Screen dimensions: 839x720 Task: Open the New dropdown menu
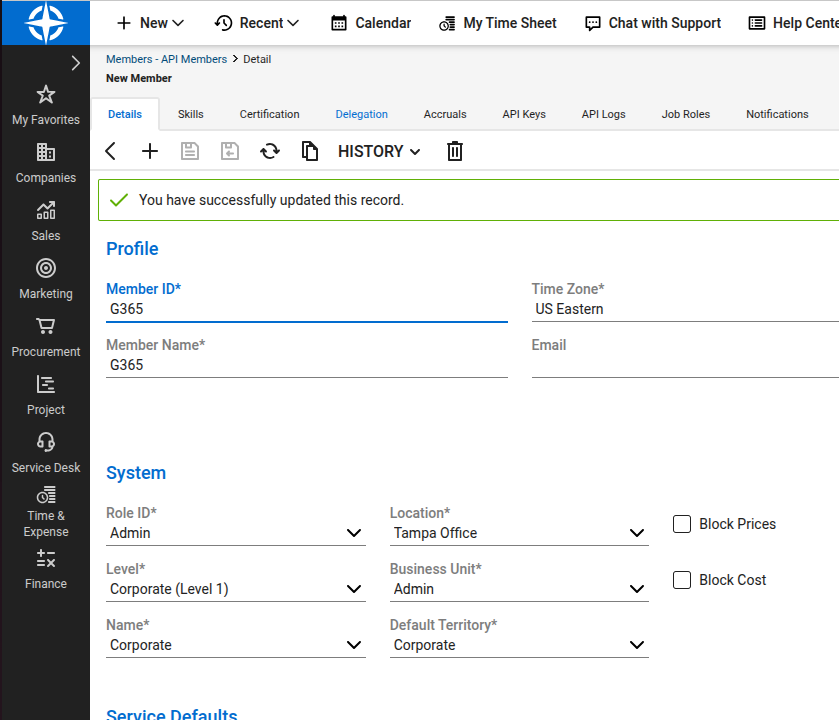coord(150,23)
